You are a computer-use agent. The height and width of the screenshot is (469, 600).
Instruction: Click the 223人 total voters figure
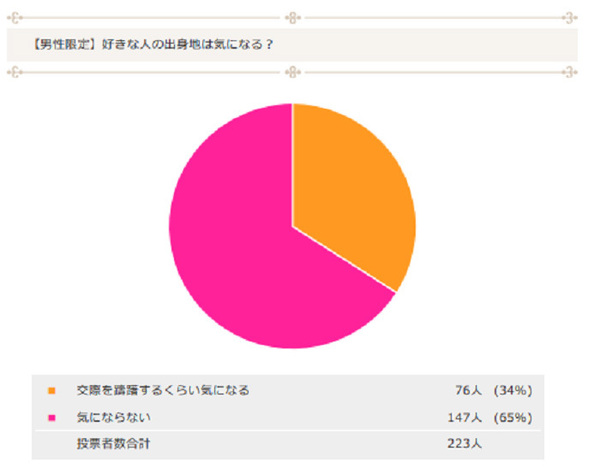click(x=465, y=442)
